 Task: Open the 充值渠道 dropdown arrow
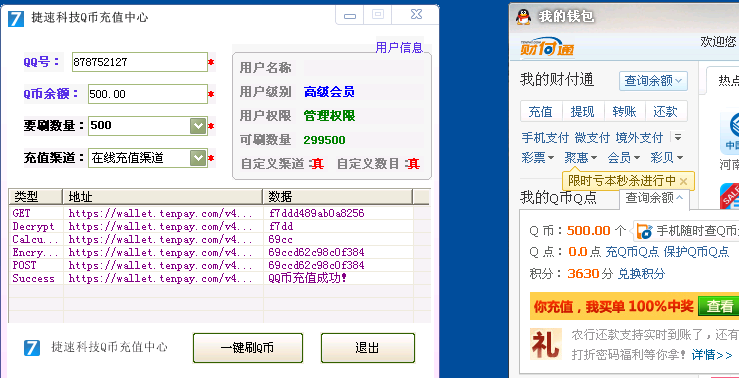198,158
